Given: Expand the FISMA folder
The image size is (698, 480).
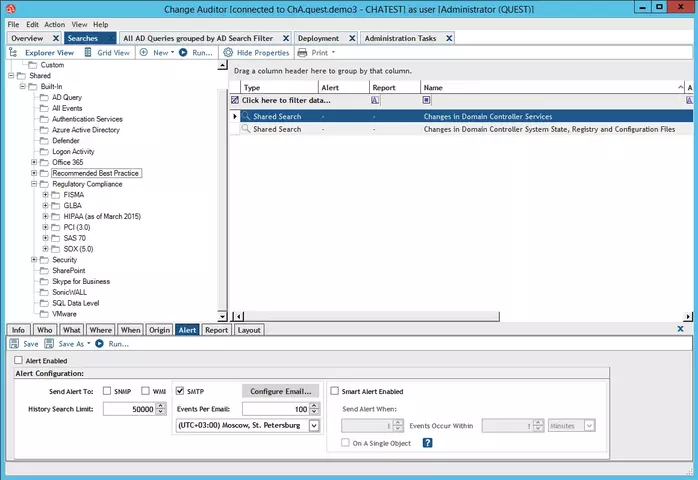Looking at the screenshot, I should pyautogui.click(x=45, y=195).
